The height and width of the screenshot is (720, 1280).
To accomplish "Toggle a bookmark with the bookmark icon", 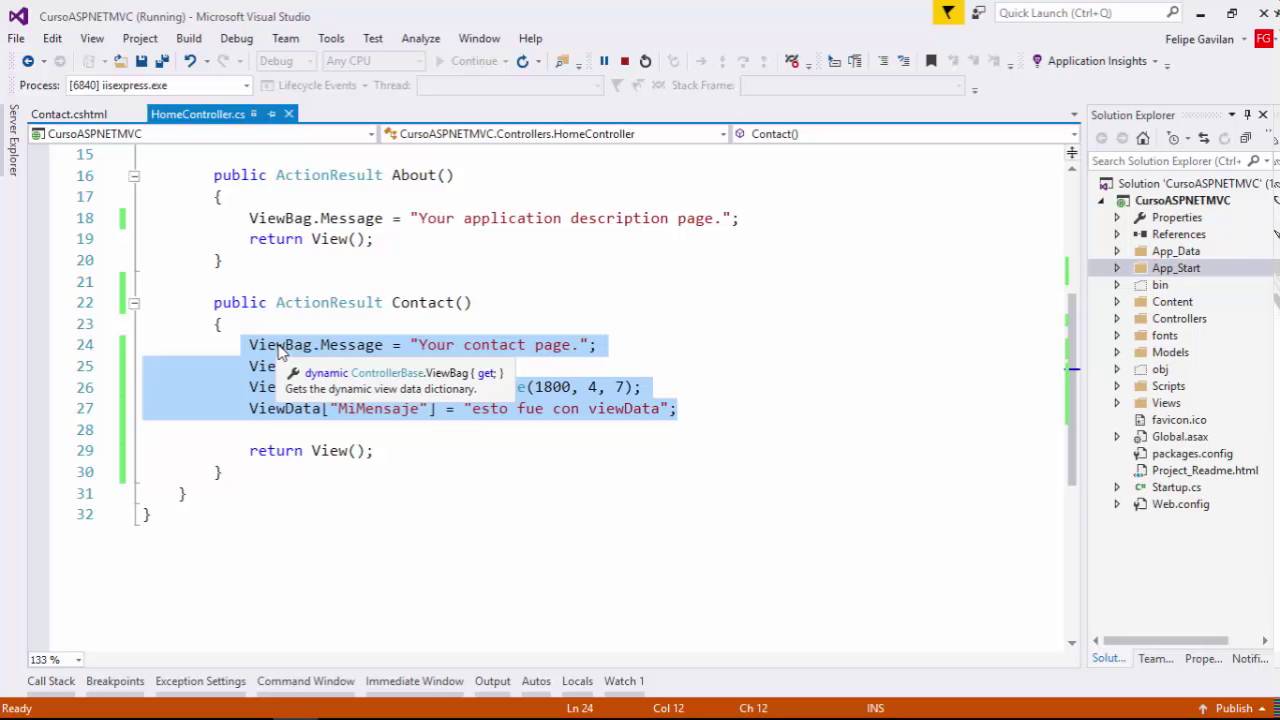I will coord(931,61).
